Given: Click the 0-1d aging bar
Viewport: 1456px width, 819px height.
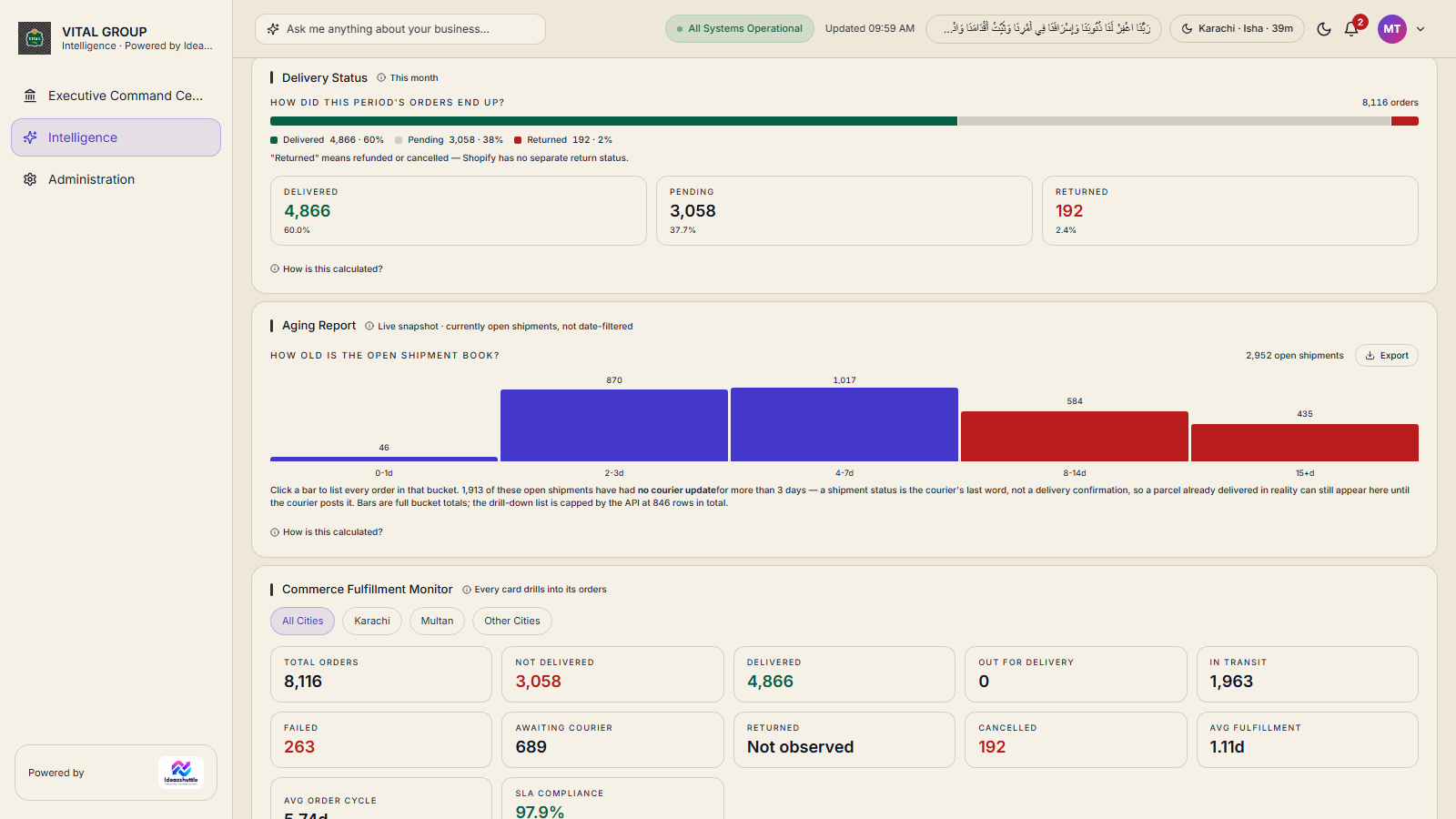Looking at the screenshot, I should [384, 459].
